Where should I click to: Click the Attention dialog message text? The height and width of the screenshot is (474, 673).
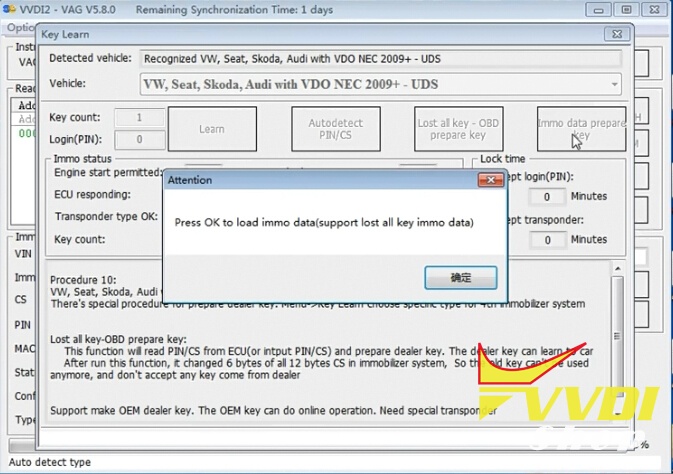click(x=324, y=222)
